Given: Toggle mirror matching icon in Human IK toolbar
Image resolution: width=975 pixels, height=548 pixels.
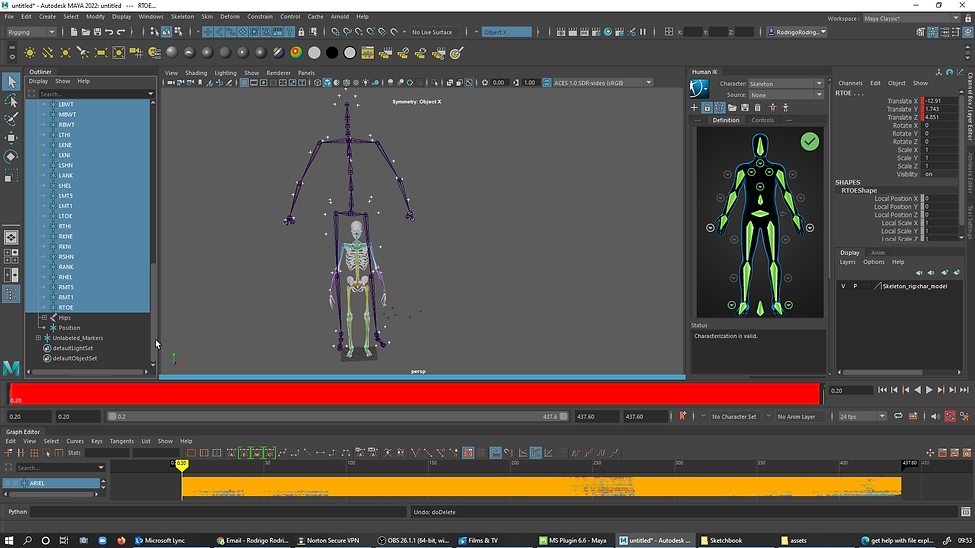Looking at the screenshot, I should tap(719, 108).
